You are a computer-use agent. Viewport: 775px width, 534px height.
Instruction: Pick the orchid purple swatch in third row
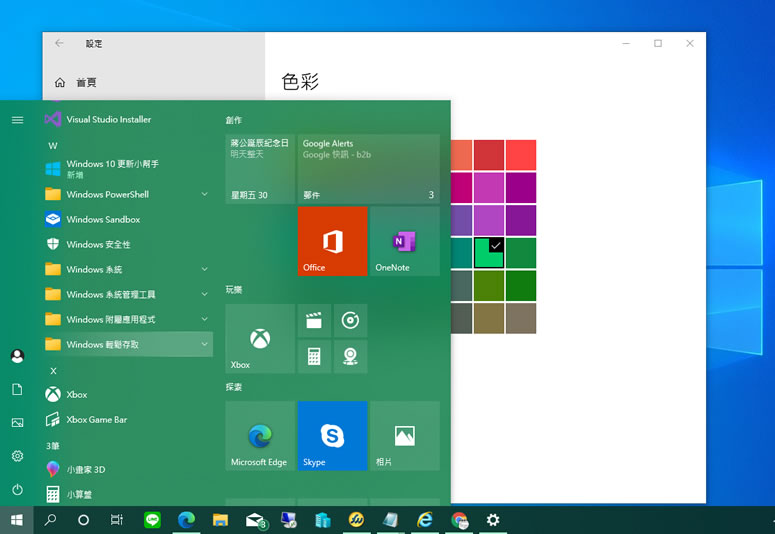point(489,220)
